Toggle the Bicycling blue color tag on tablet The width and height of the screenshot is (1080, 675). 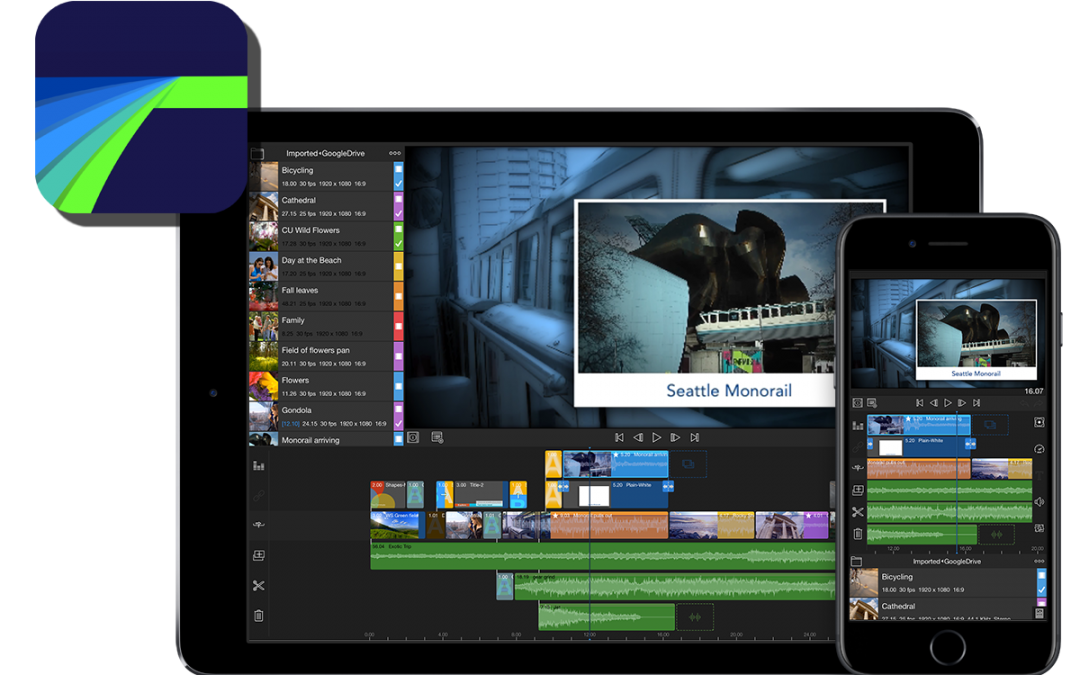click(x=398, y=176)
